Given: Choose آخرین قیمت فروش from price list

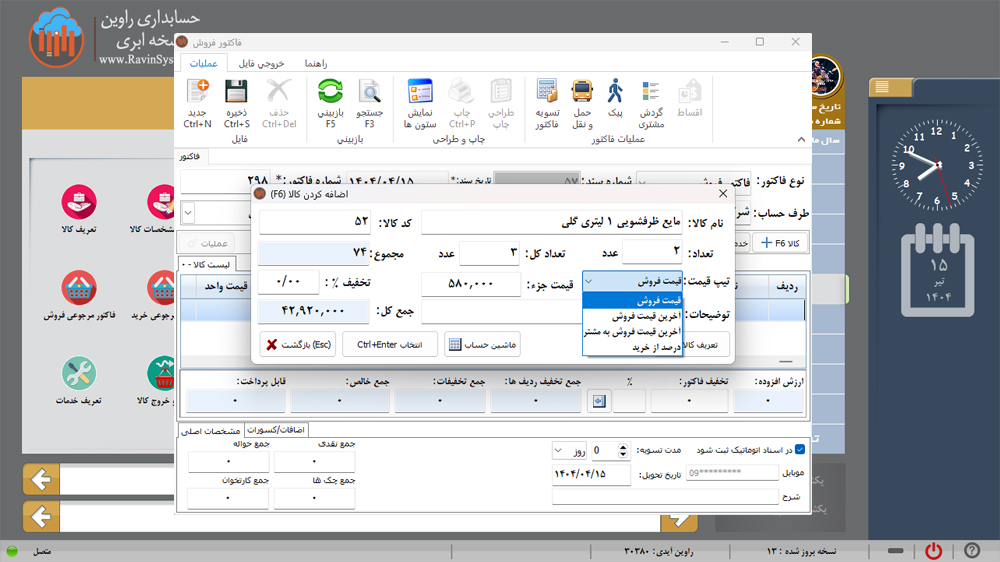Looking at the screenshot, I should click(632, 316).
